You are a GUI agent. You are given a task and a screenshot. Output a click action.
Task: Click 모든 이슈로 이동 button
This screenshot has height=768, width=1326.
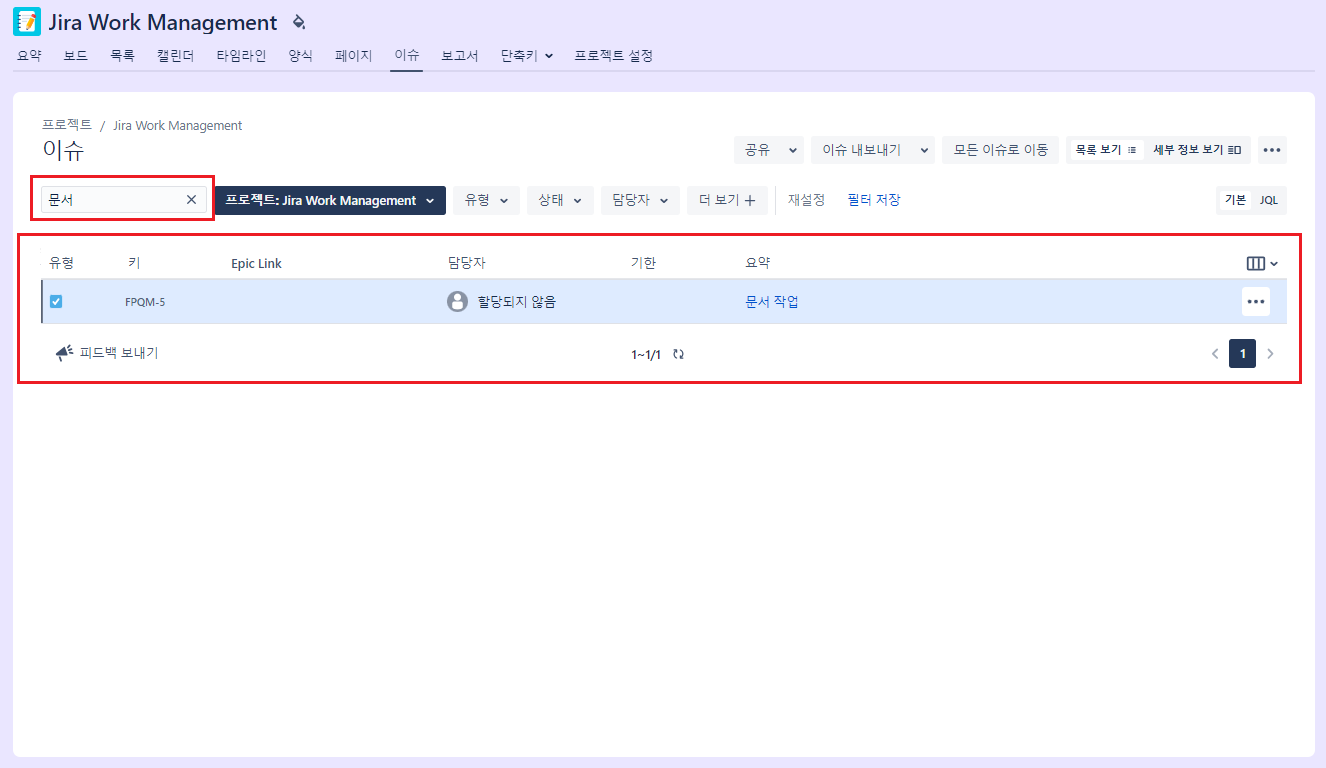[x=1000, y=150]
